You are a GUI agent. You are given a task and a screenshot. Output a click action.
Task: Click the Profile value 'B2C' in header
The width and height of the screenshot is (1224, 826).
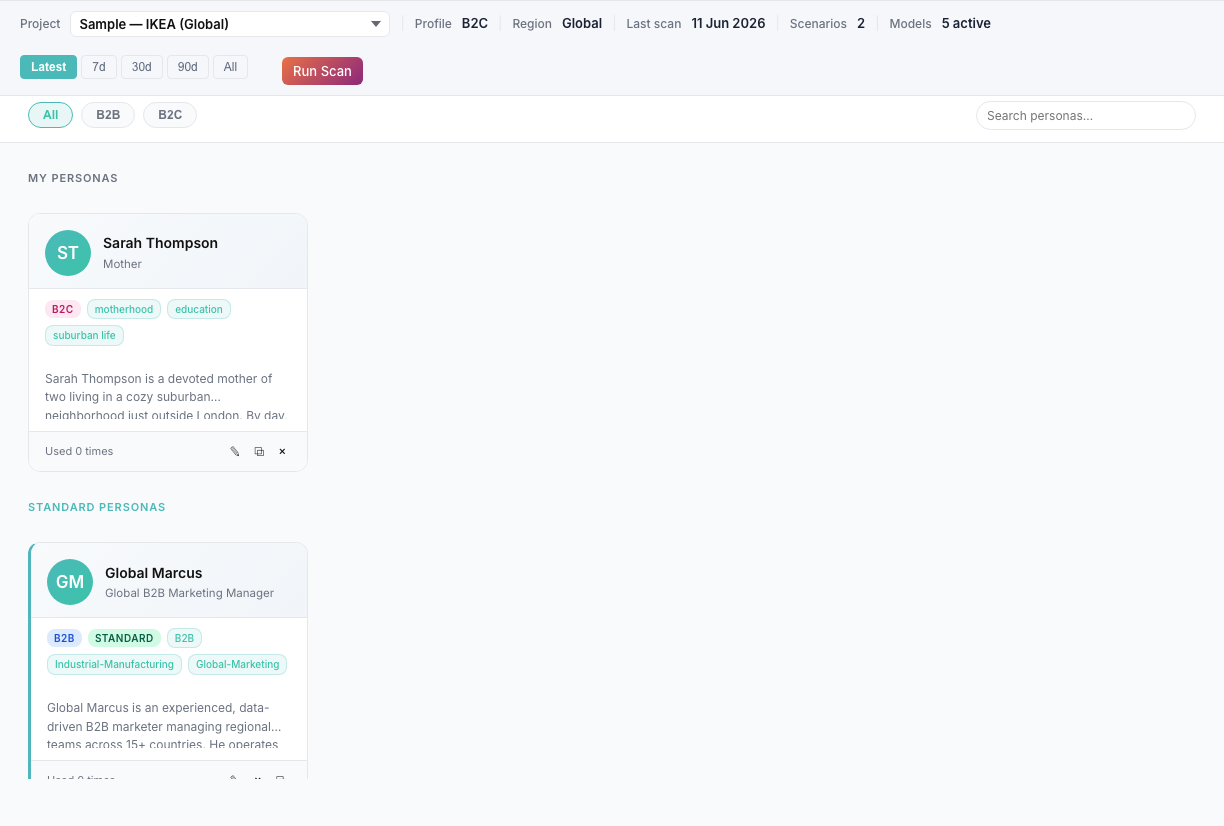475,23
